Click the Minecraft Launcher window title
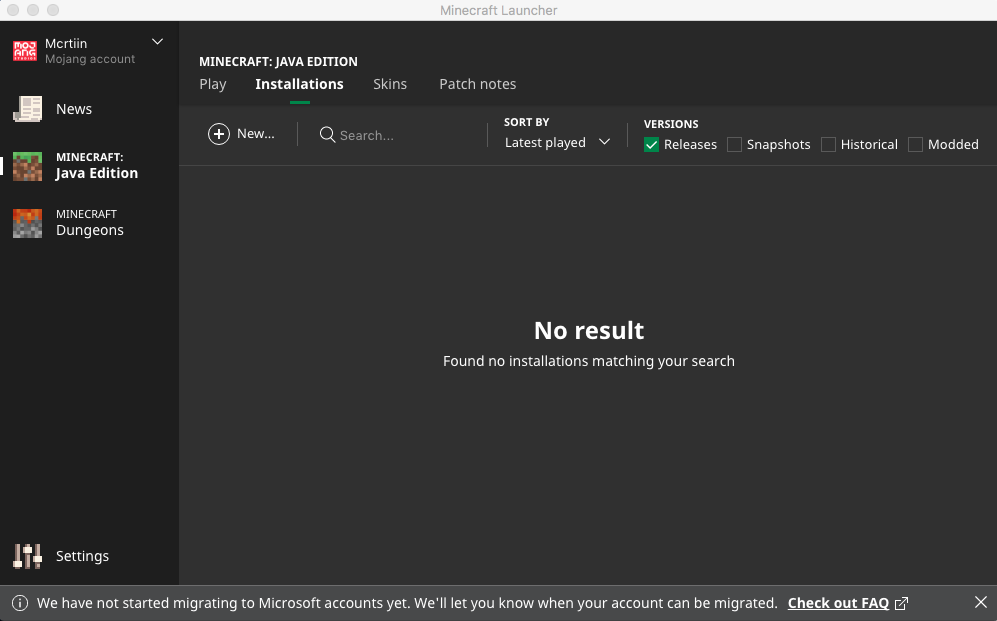The height and width of the screenshot is (621, 997). 498,10
